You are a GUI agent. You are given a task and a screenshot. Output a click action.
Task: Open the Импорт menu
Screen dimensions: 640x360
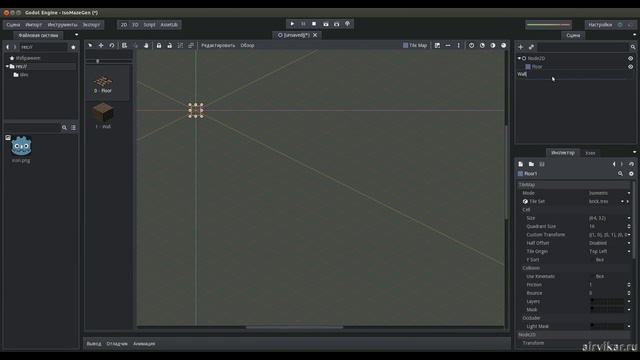click(33, 25)
